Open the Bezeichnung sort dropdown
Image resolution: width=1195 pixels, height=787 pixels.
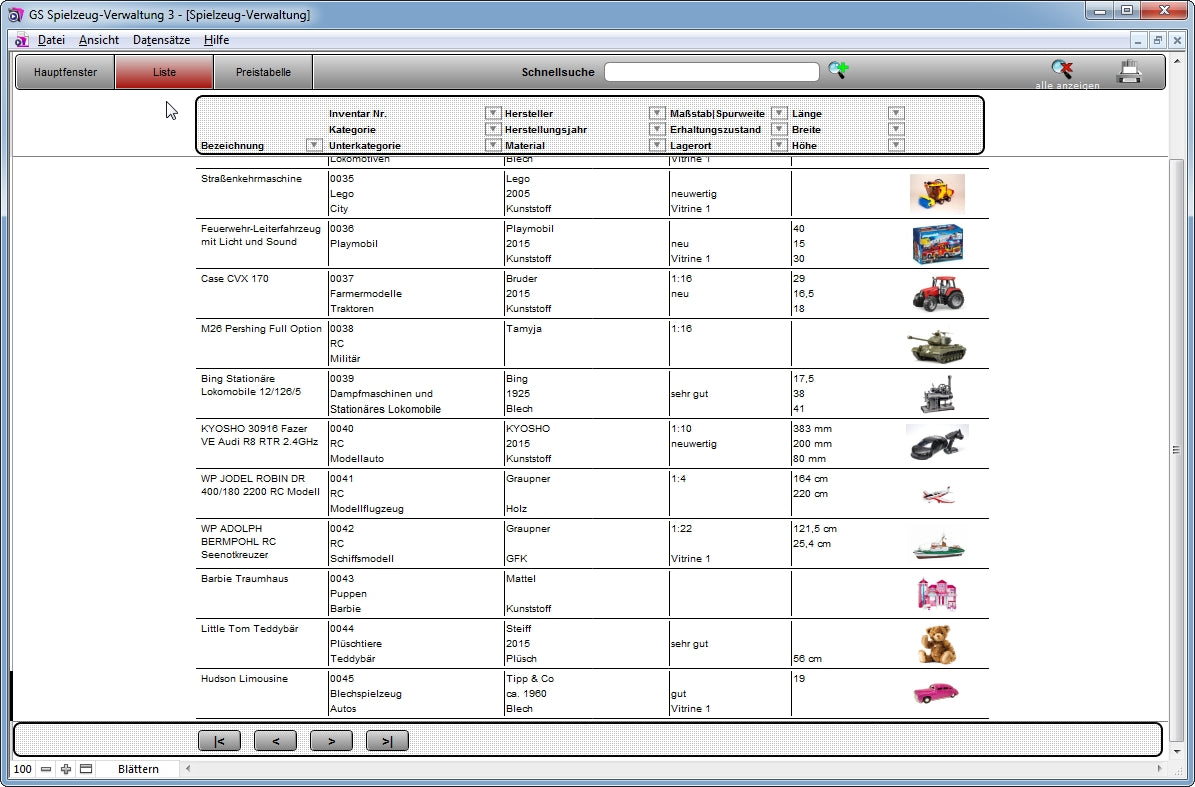click(313, 146)
